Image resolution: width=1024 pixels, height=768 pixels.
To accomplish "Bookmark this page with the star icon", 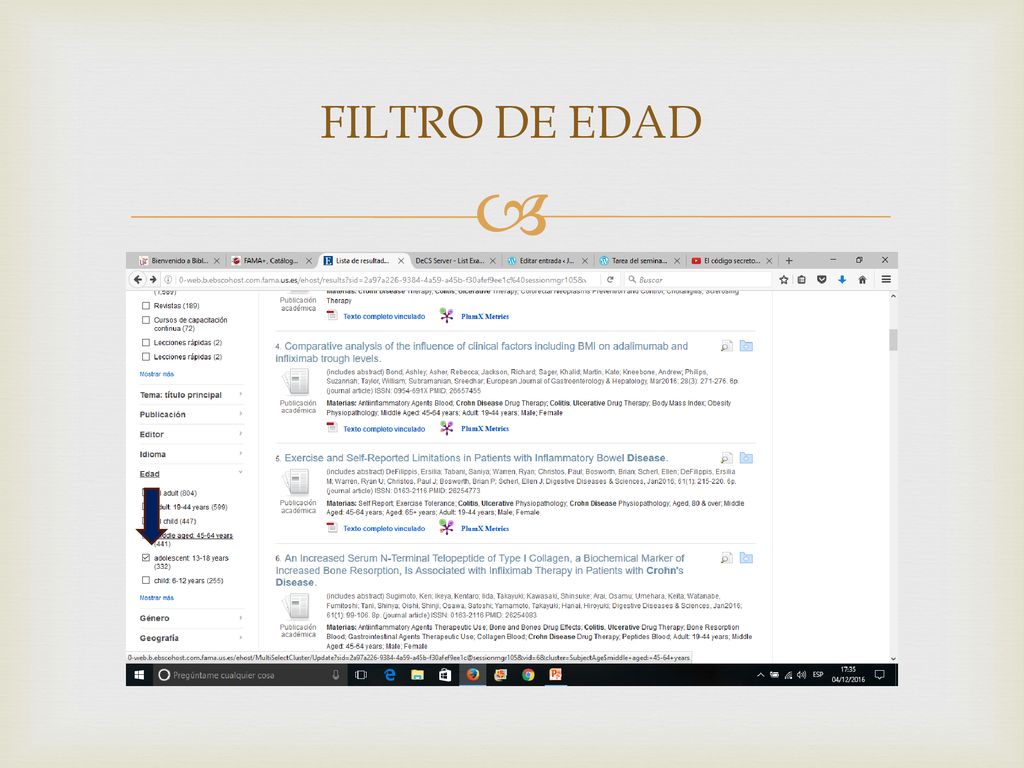I will (784, 280).
